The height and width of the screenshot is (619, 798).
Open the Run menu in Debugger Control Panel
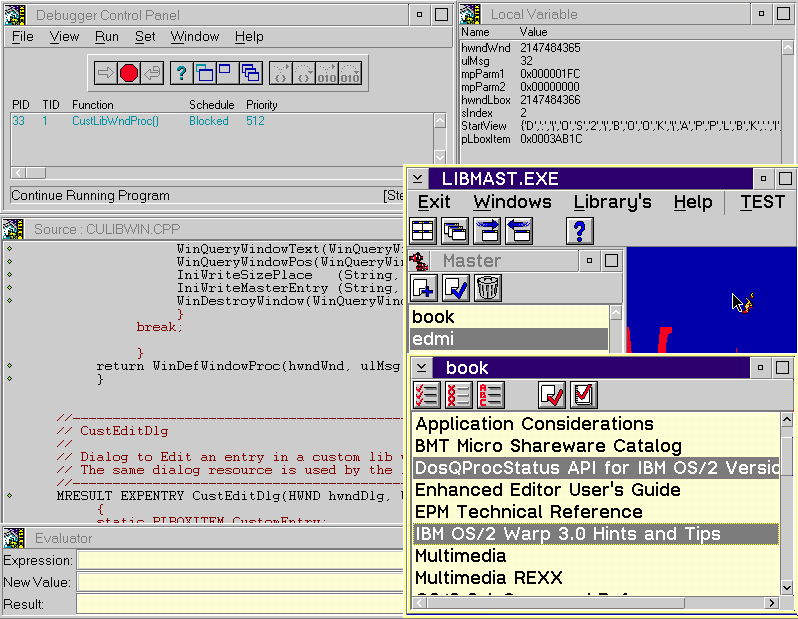point(106,37)
